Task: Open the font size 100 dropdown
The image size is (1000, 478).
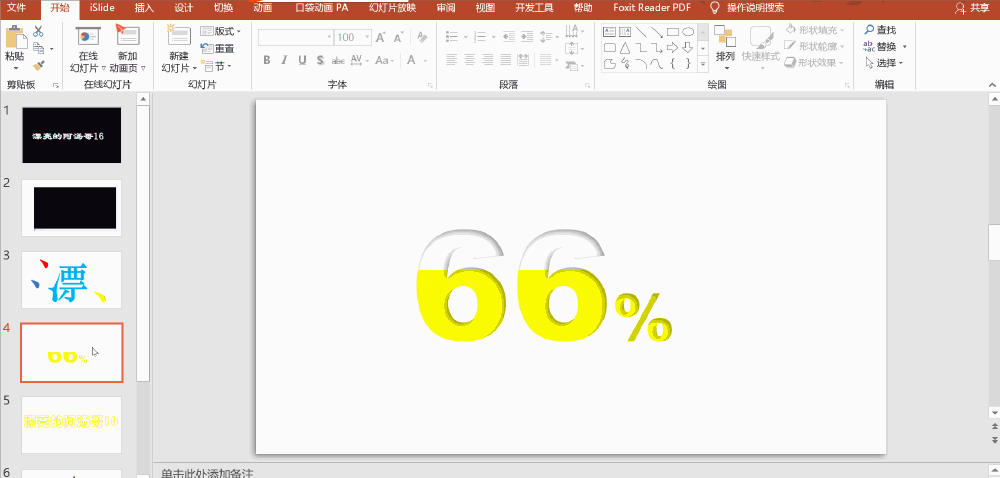Action: 367,37
